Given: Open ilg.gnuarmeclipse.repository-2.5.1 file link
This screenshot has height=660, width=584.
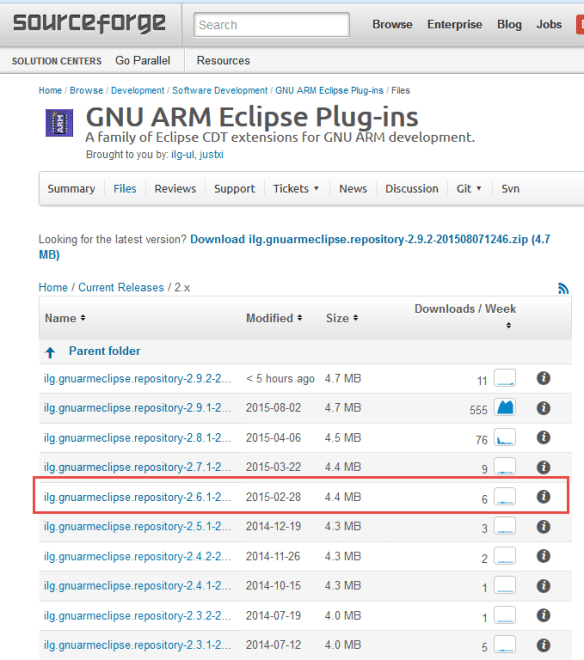Looking at the screenshot, I should click(138, 527).
